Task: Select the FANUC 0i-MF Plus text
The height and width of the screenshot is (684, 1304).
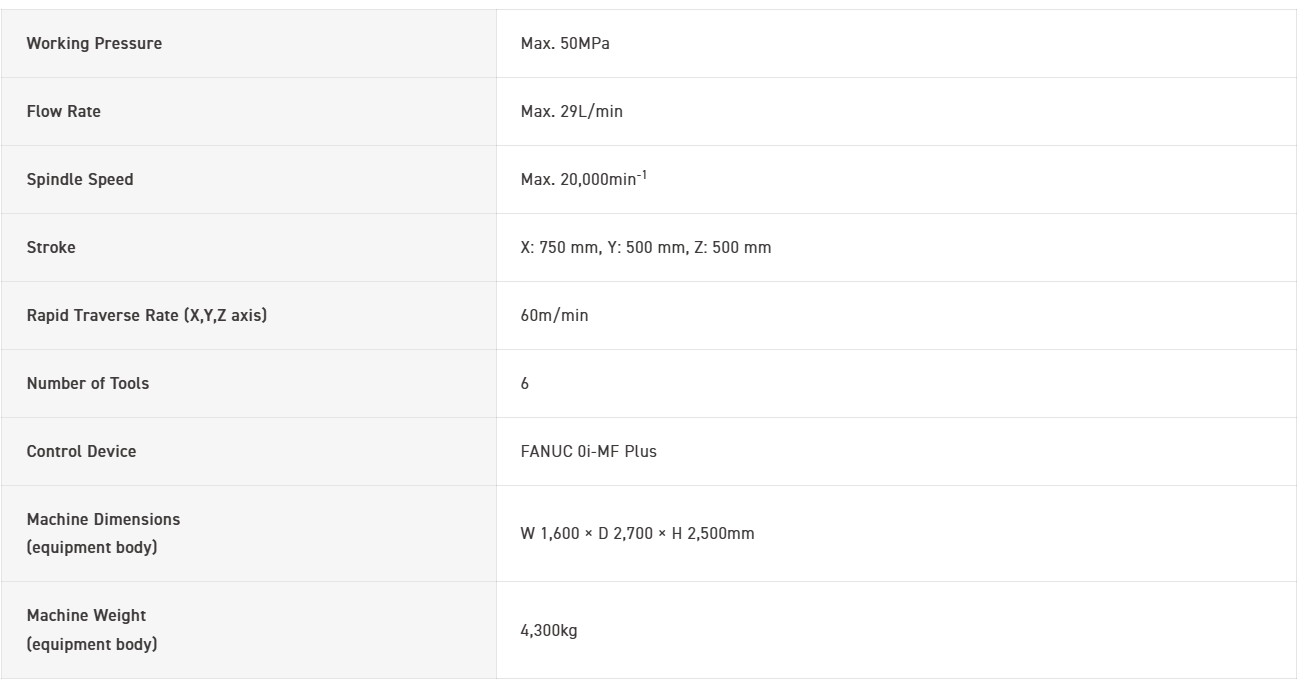Action: point(589,452)
